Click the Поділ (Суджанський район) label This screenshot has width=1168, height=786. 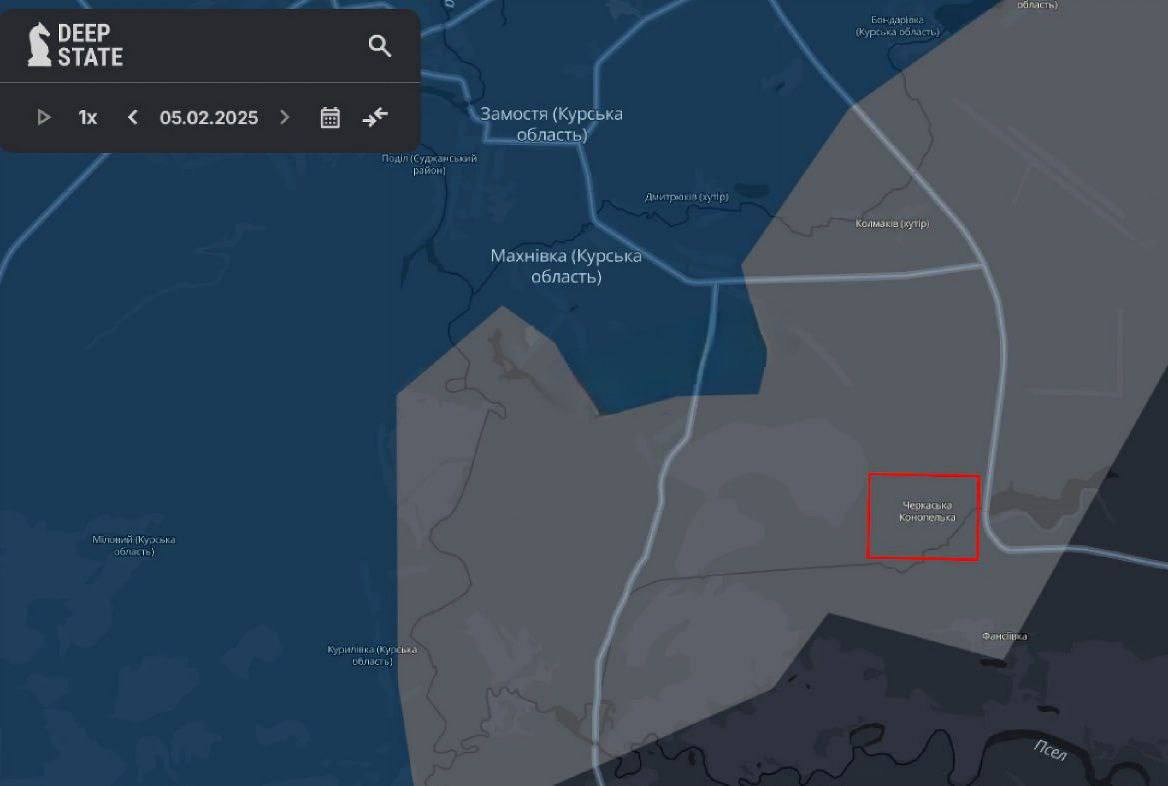tap(429, 164)
